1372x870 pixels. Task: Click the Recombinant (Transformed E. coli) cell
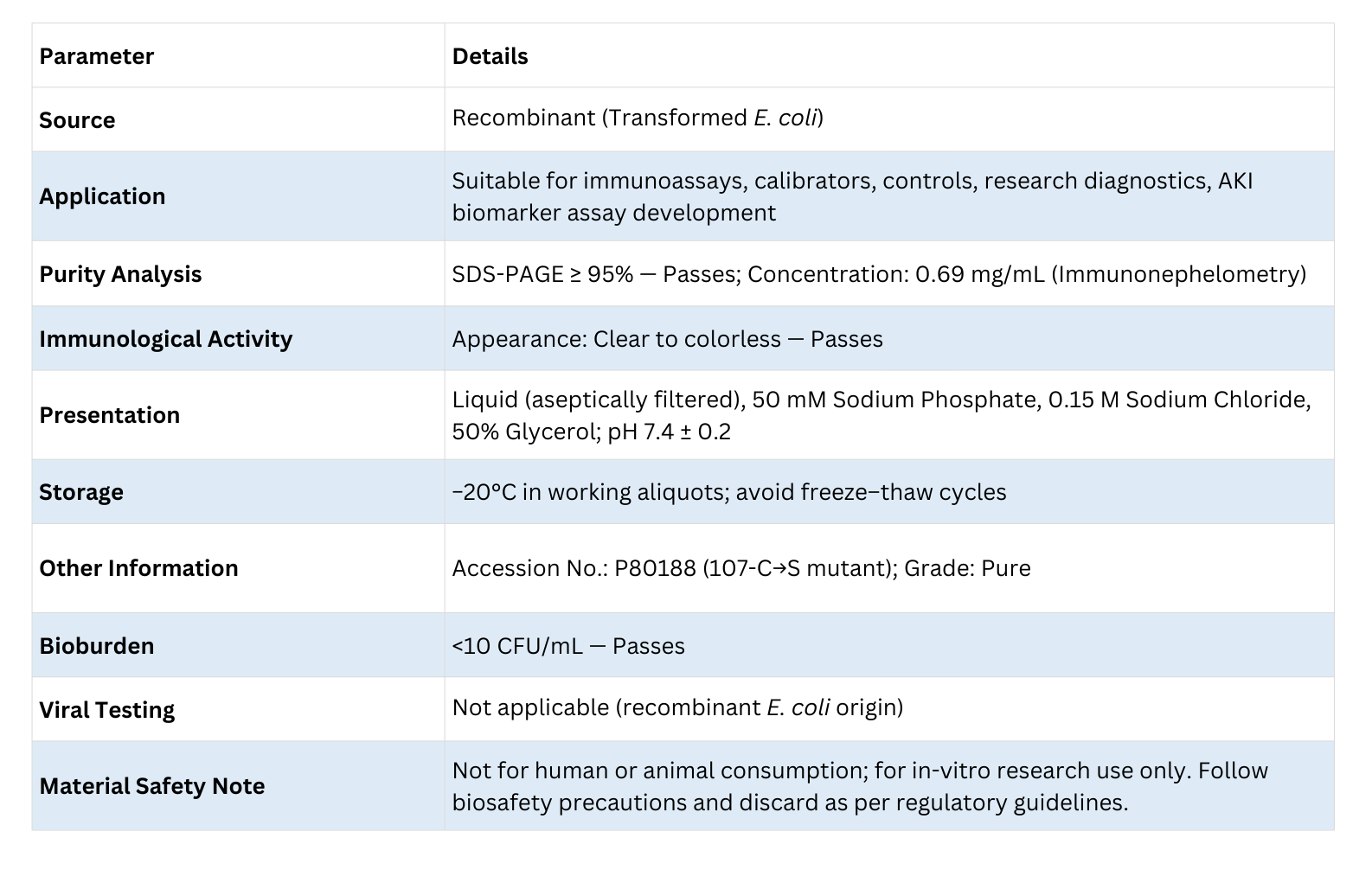point(638,118)
